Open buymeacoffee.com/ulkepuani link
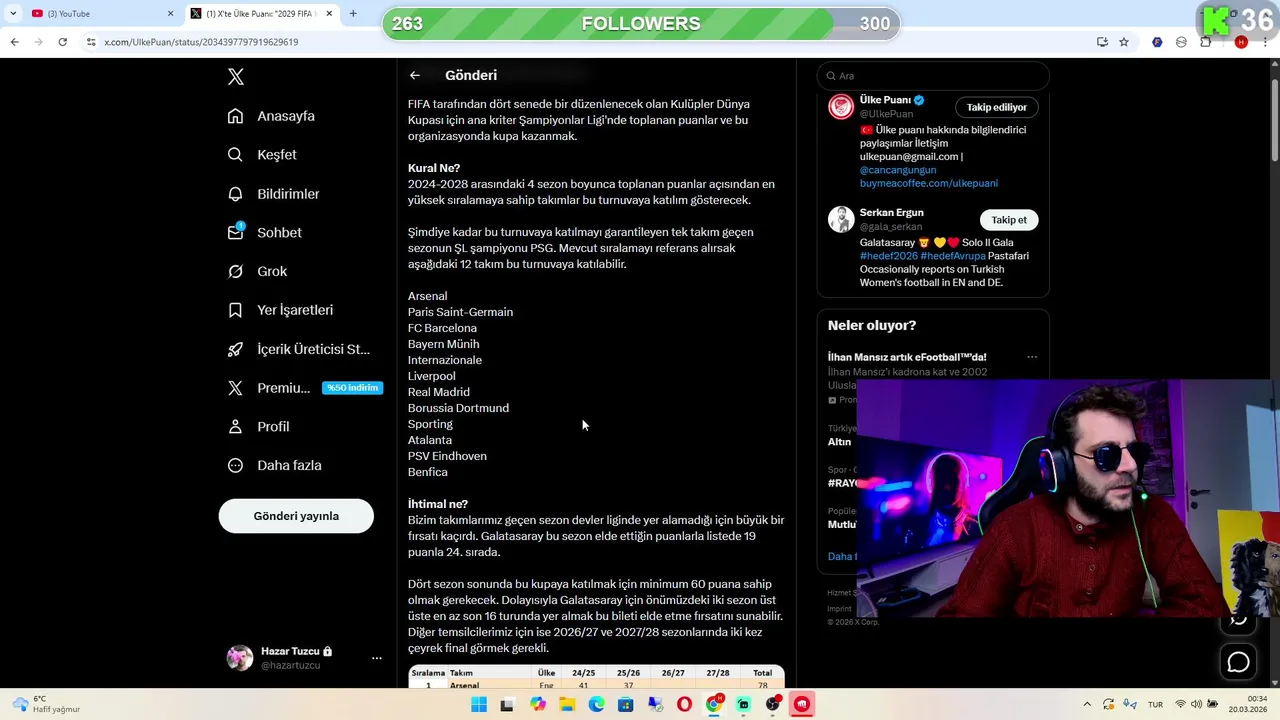Image resolution: width=1280 pixels, height=720 pixels. click(x=929, y=183)
